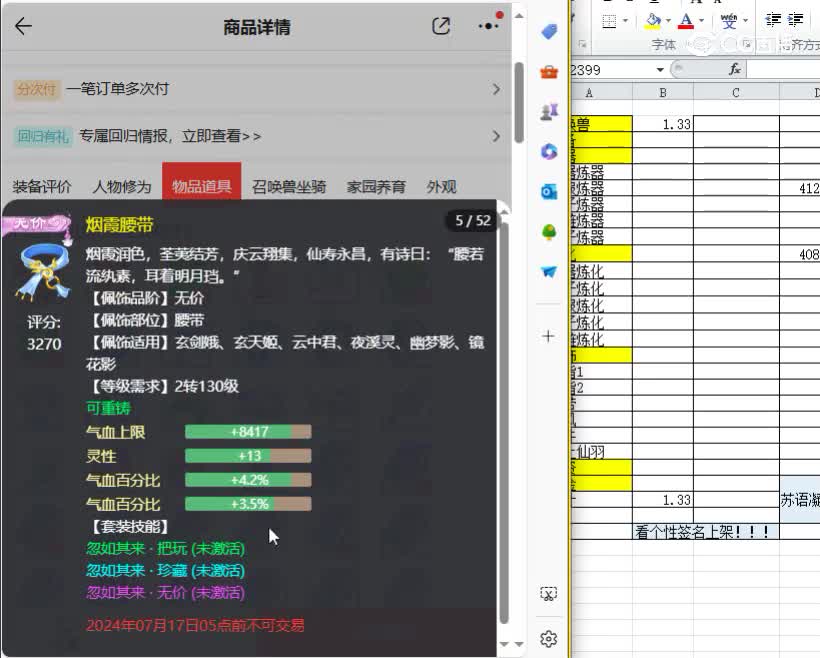Click the phonetic guide (wén) icon
The width and height of the screenshot is (820, 658).
coord(731,21)
